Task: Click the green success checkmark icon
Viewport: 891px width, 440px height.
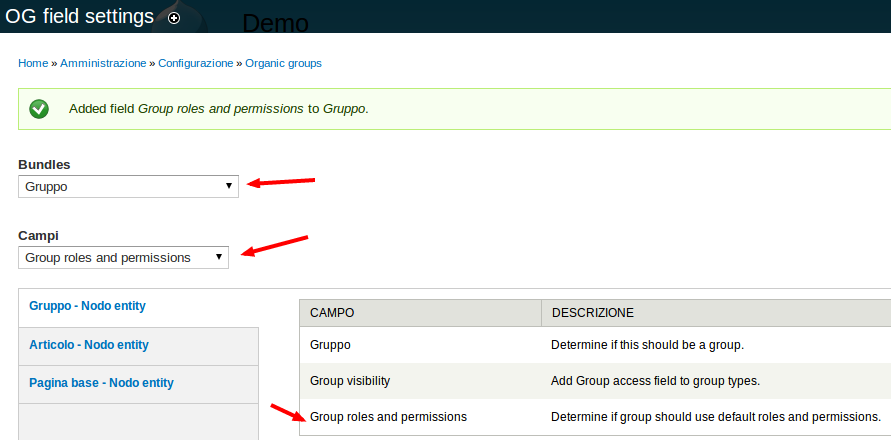Action: point(39,108)
